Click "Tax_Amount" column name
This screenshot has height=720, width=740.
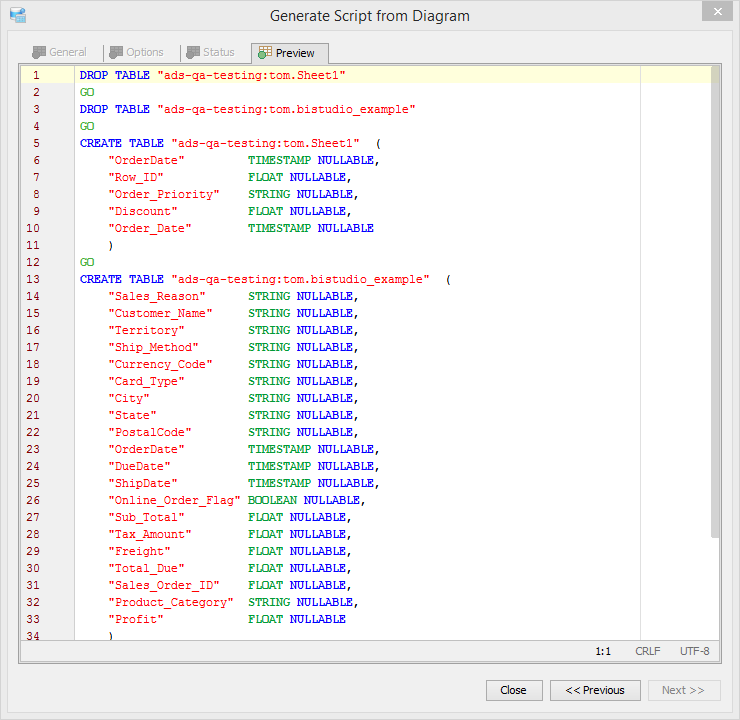(x=150, y=534)
